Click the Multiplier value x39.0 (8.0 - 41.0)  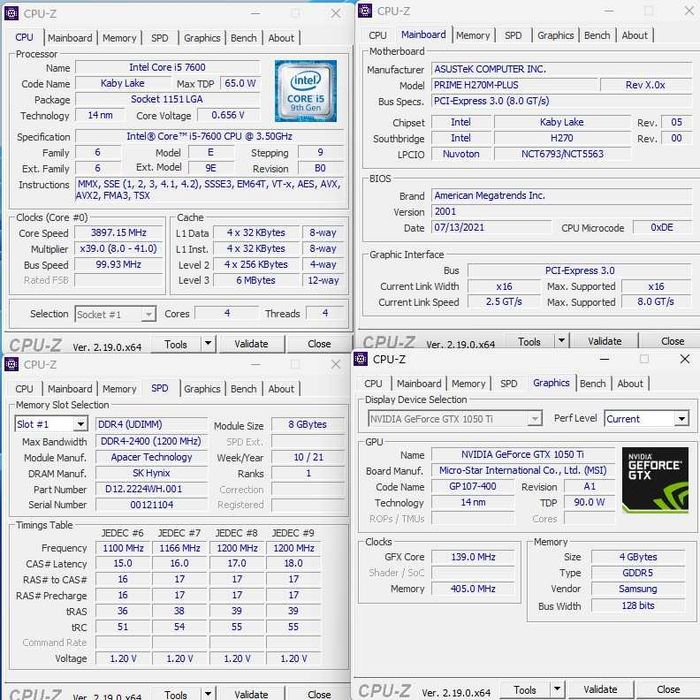point(119,249)
